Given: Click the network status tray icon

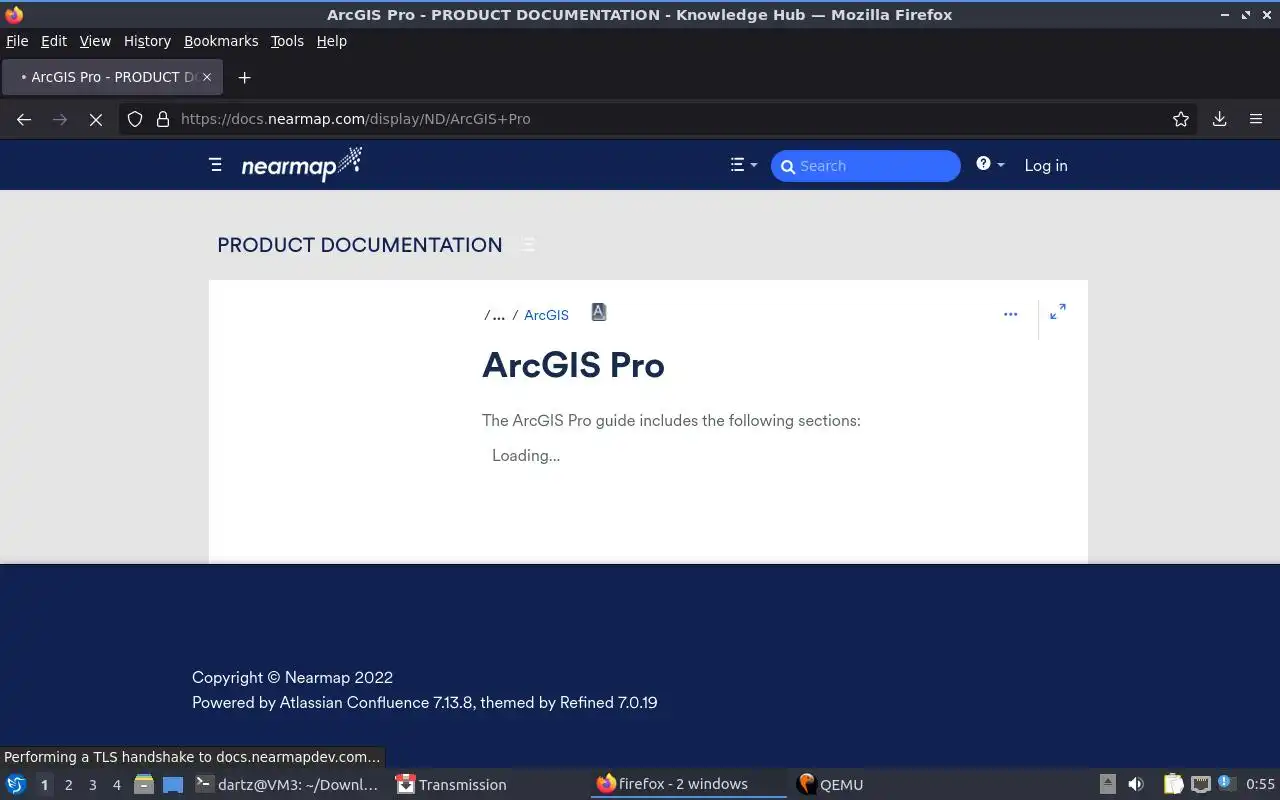Looking at the screenshot, I should tap(1201, 784).
